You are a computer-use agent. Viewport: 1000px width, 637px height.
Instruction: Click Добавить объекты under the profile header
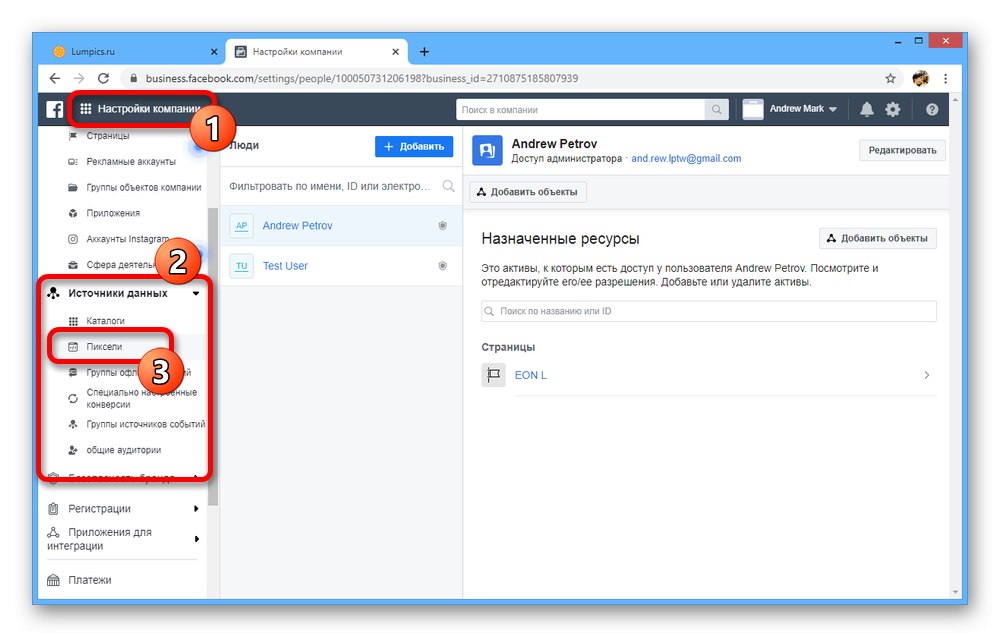(528, 192)
